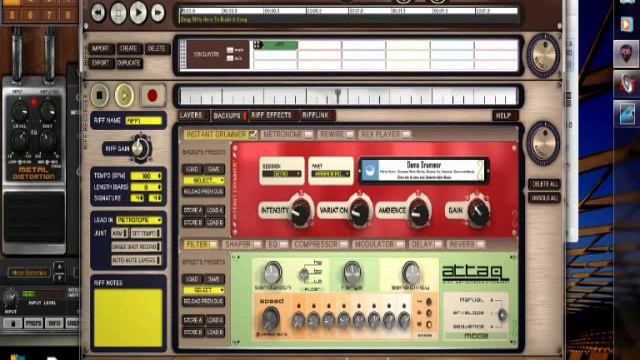Adjust the Riff Gain knob
The width and height of the screenshot is (640, 360).
(x=140, y=148)
